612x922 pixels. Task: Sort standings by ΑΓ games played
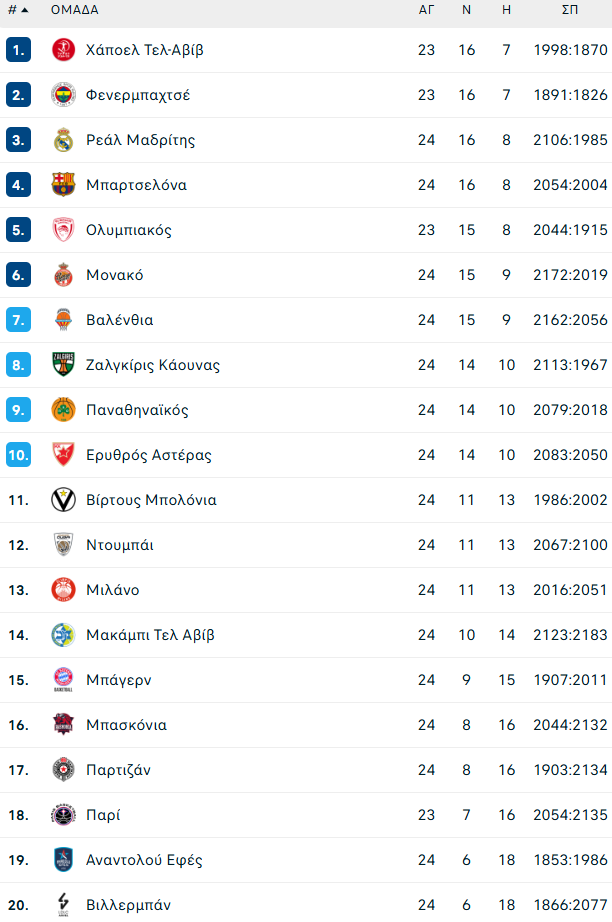[427, 13]
